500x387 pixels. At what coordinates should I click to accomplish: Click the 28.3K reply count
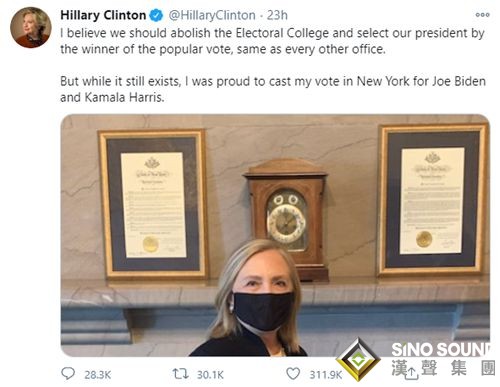(97, 375)
